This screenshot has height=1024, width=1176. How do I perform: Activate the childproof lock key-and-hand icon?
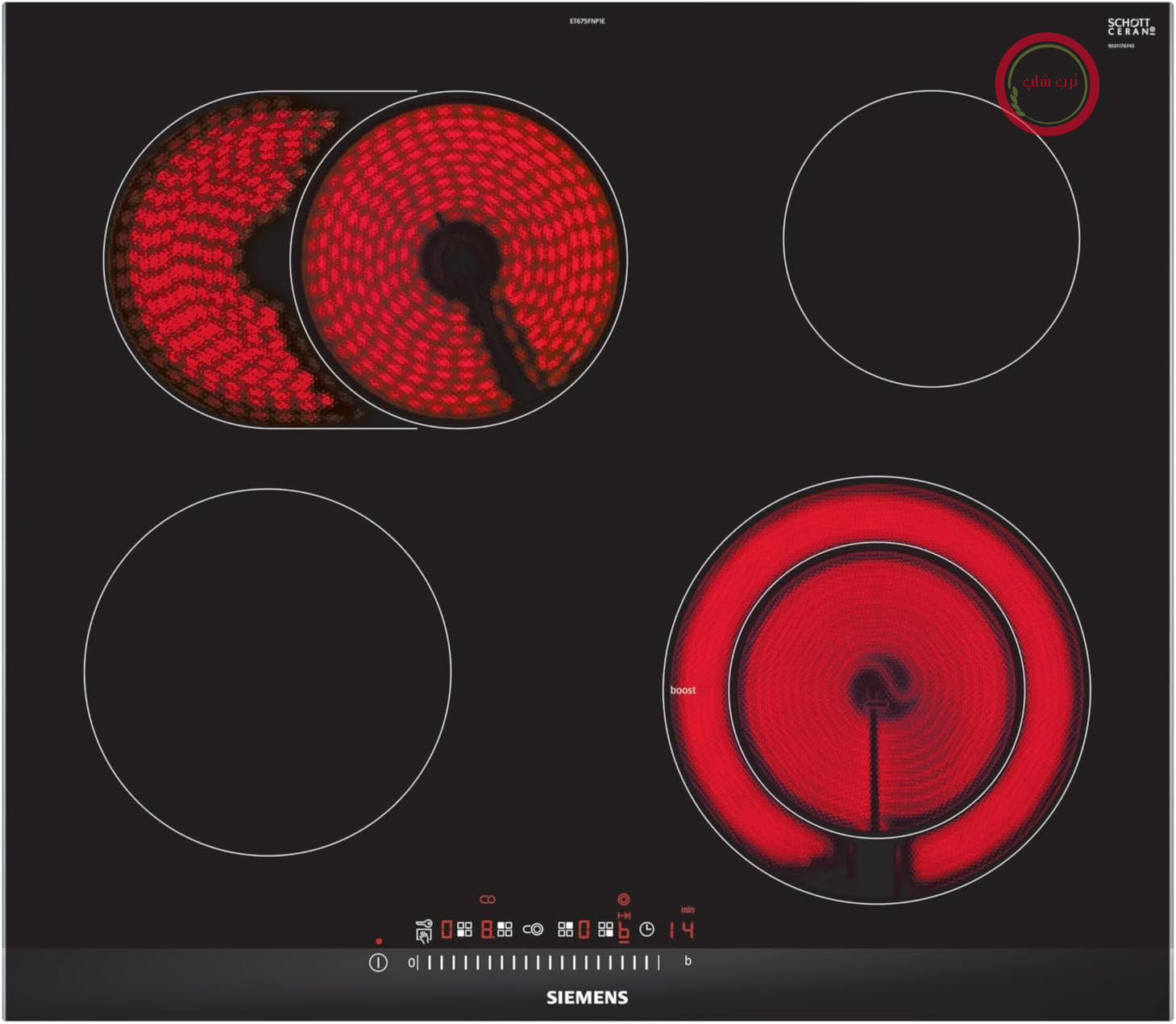pos(424,930)
